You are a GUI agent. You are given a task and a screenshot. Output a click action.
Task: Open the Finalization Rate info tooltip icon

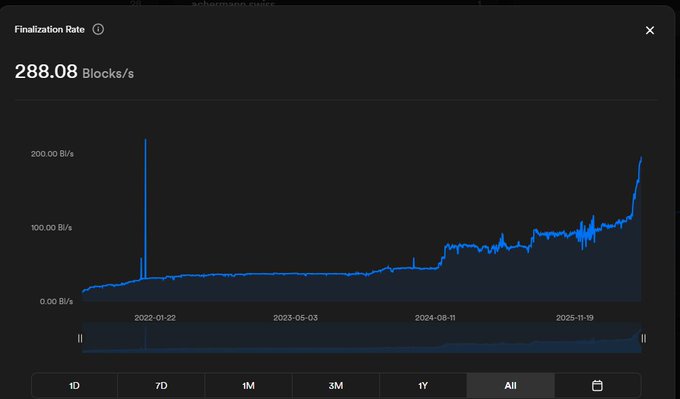pyautogui.click(x=98, y=29)
